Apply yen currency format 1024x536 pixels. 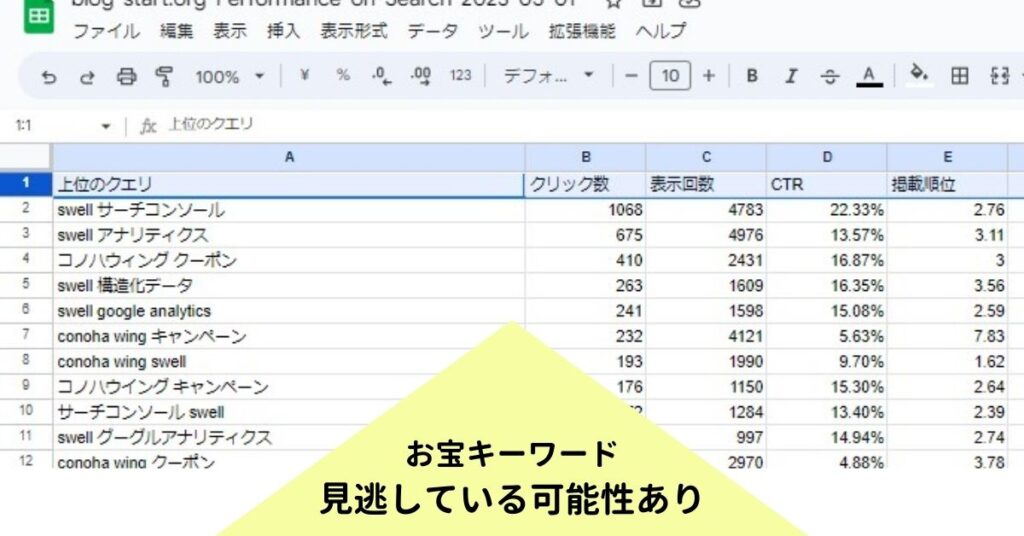[304, 76]
